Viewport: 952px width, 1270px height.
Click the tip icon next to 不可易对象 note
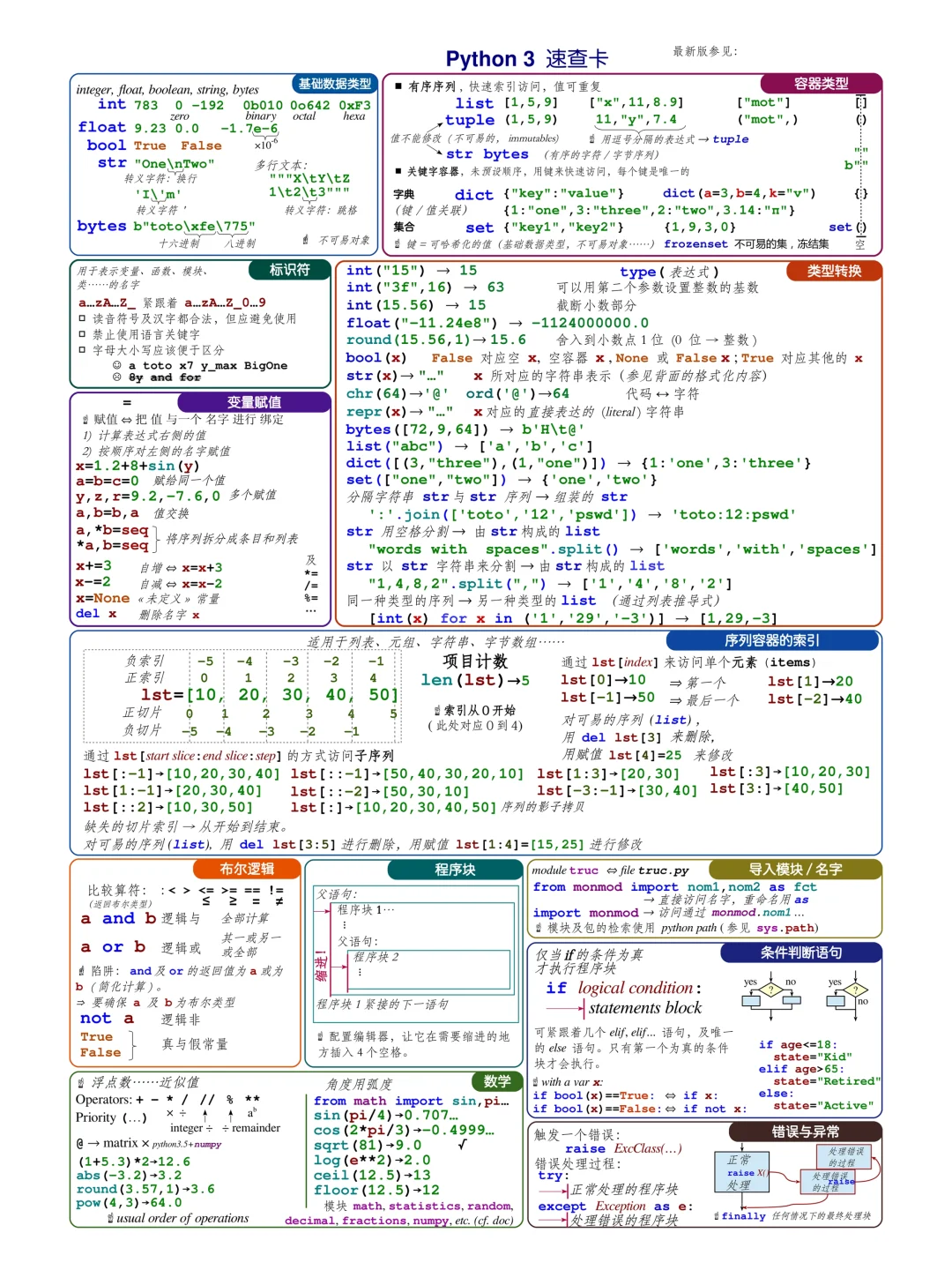point(304,238)
